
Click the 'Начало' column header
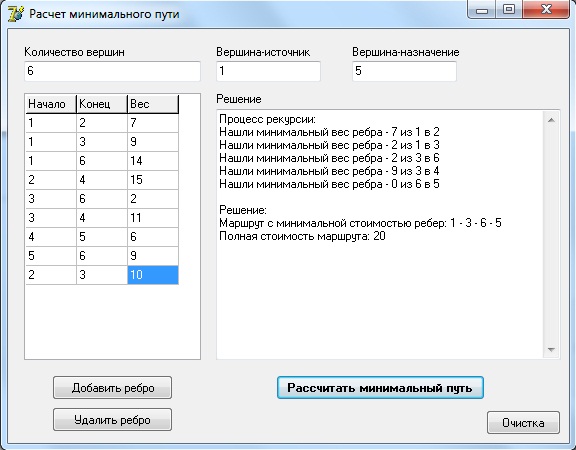pyautogui.click(x=51, y=104)
